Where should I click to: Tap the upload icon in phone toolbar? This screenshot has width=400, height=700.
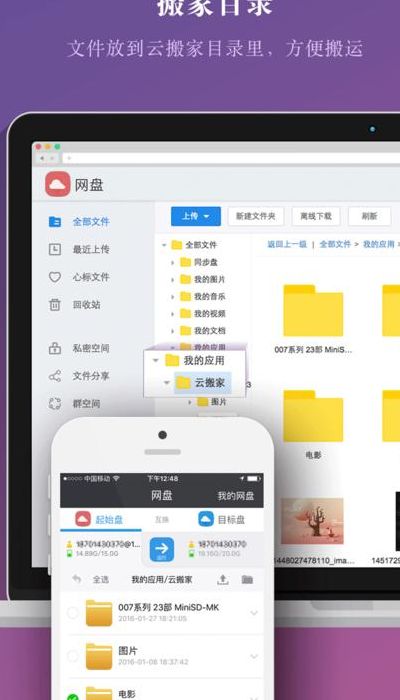222,579
